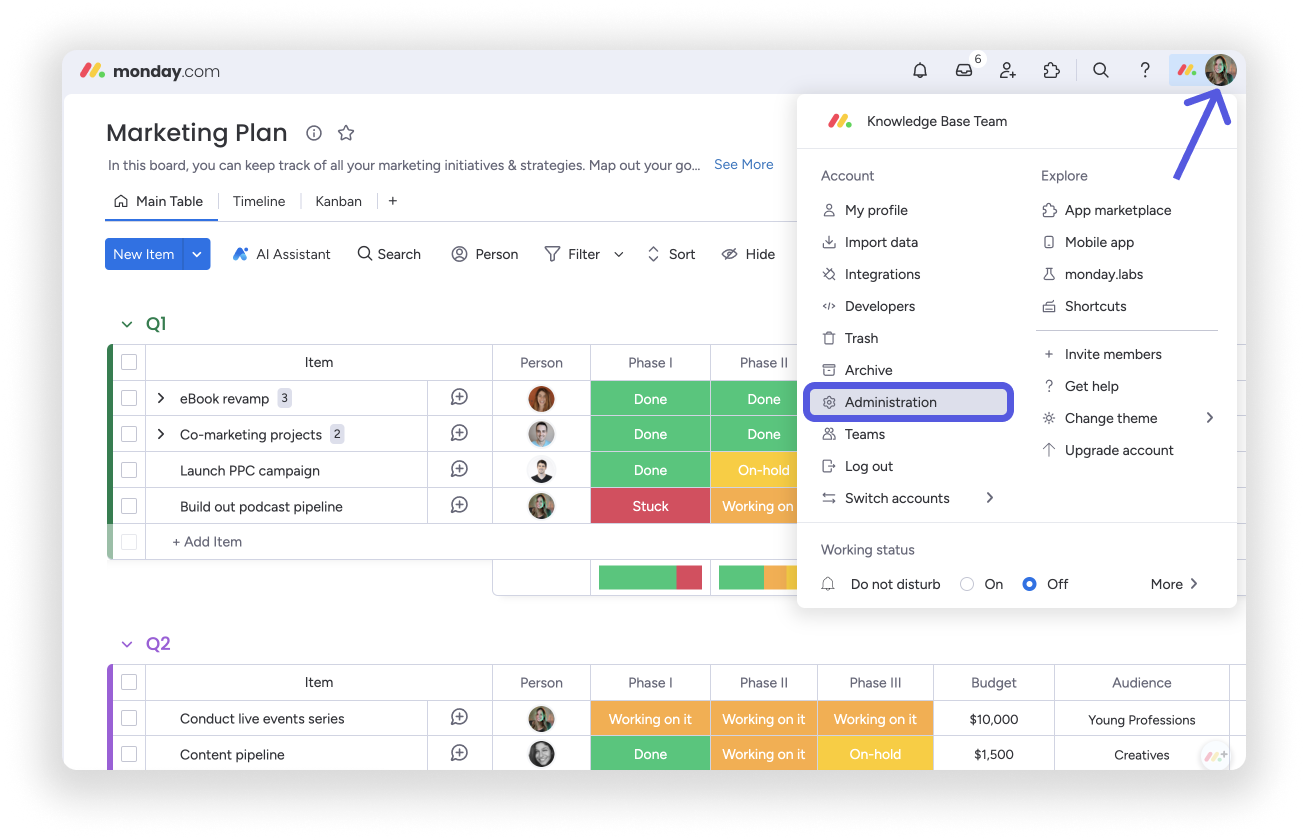Check the Launch PPC campaign row checkbox
The height and width of the screenshot is (840, 1304).
point(129,470)
